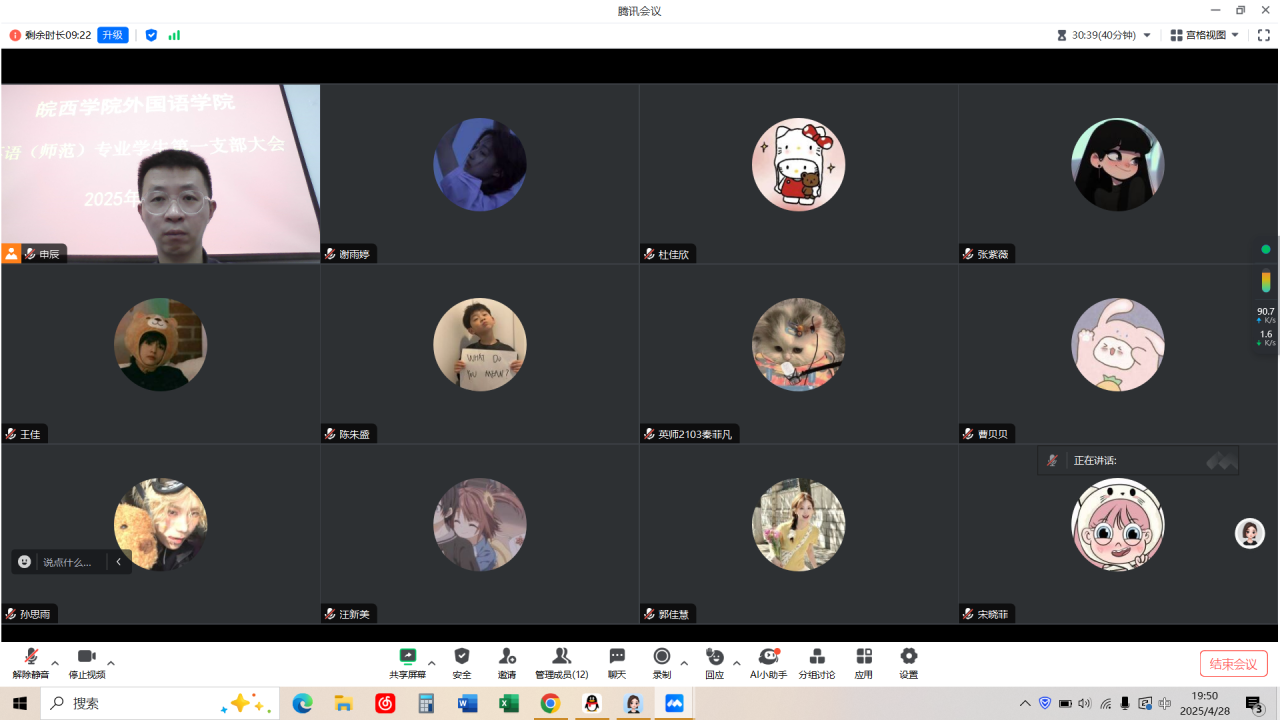
Task: Click the blue 升级 upgrade button
Action: coord(113,35)
